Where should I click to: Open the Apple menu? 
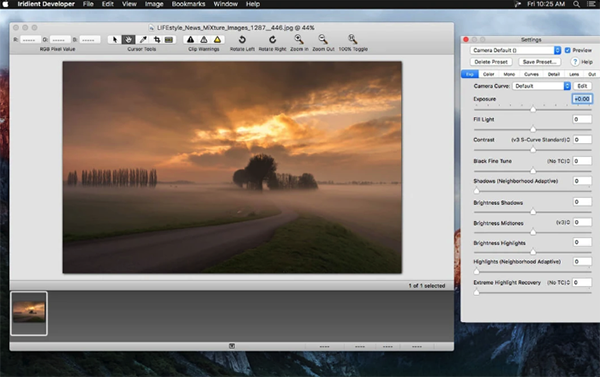tap(5, 4)
